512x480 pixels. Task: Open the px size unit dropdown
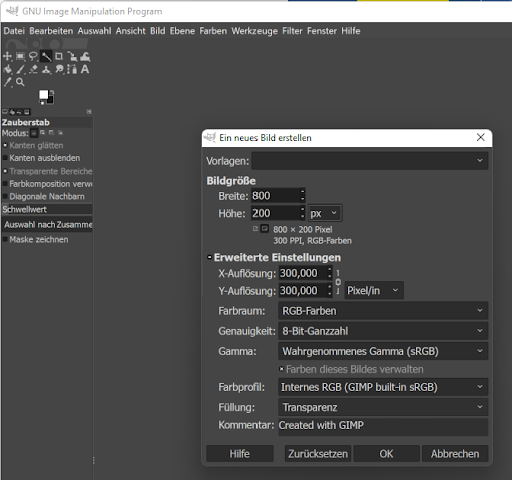(325, 213)
